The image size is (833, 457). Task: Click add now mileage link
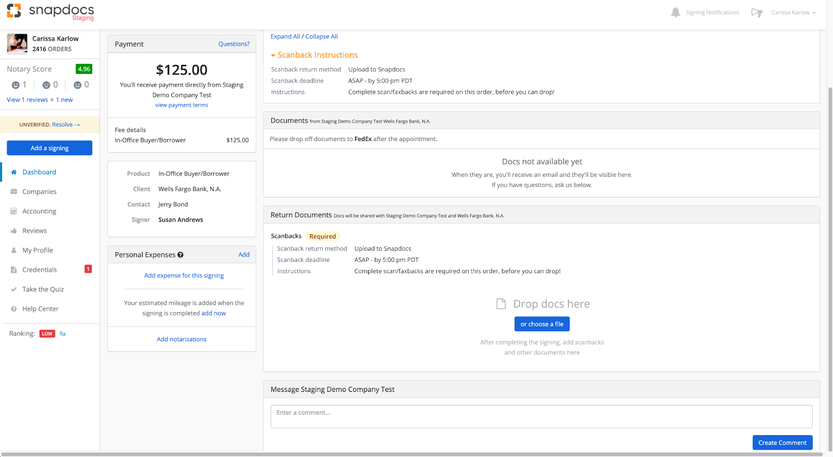pos(214,314)
